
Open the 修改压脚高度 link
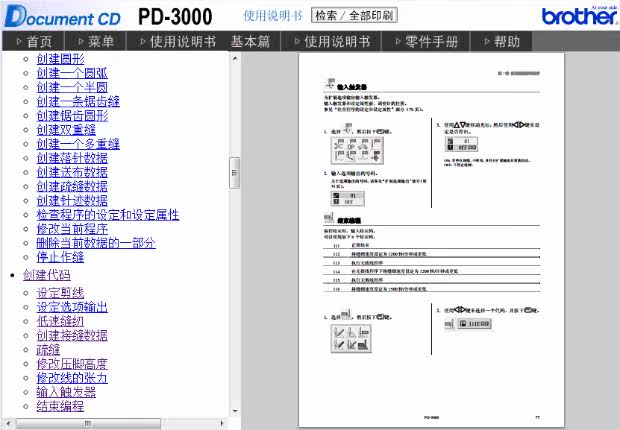click(72, 364)
